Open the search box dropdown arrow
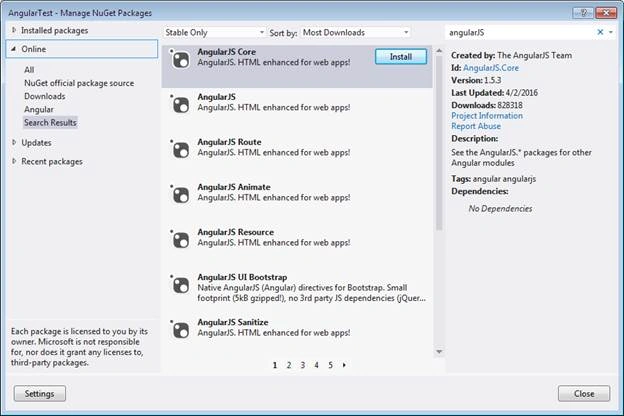The image size is (624, 416). [611, 32]
